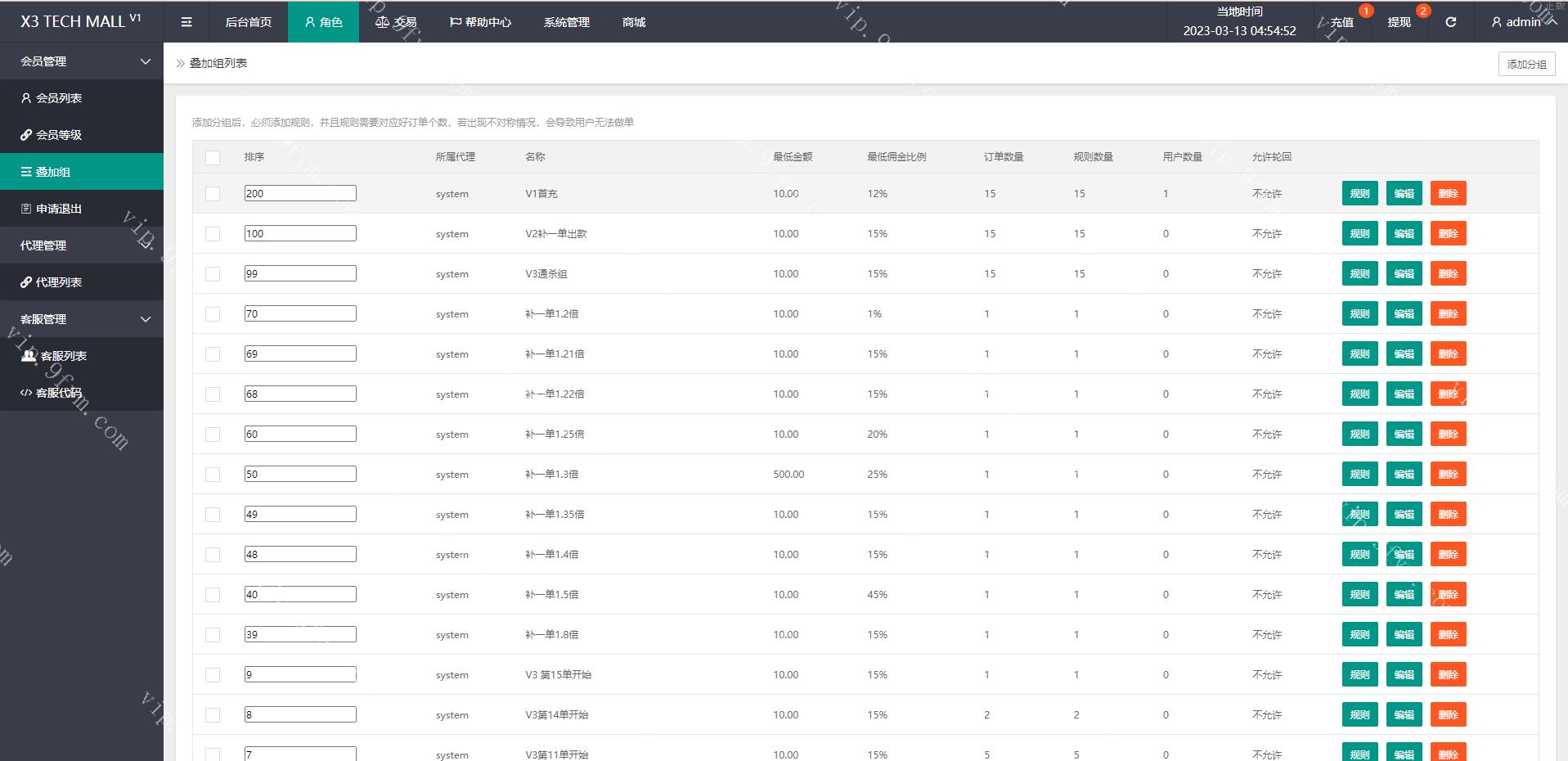The width and height of the screenshot is (1568, 761).
Task: Open 会员列表 in the sidebar
Action: (x=59, y=98)
